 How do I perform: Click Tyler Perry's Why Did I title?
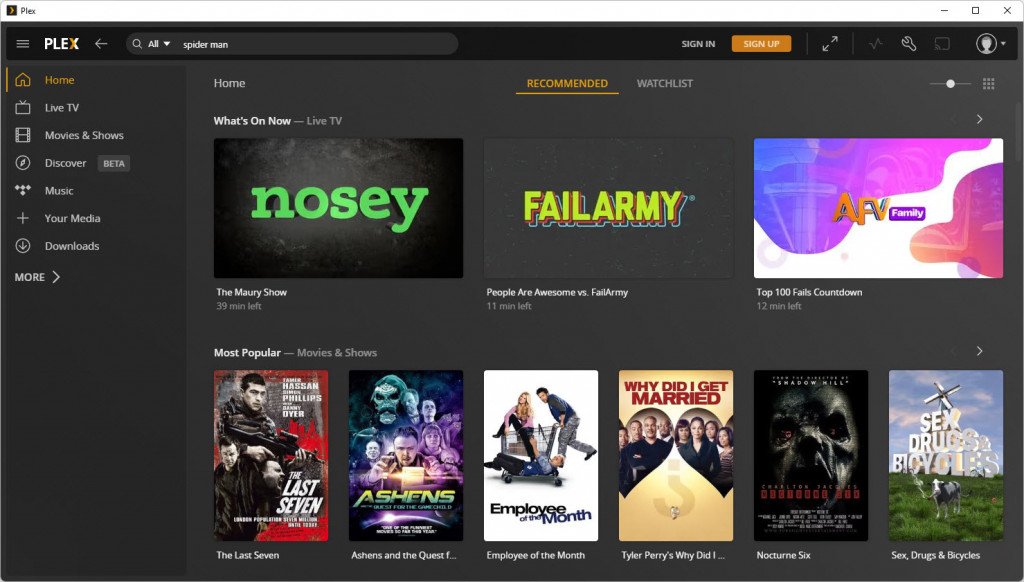click(x=673, y=555)
